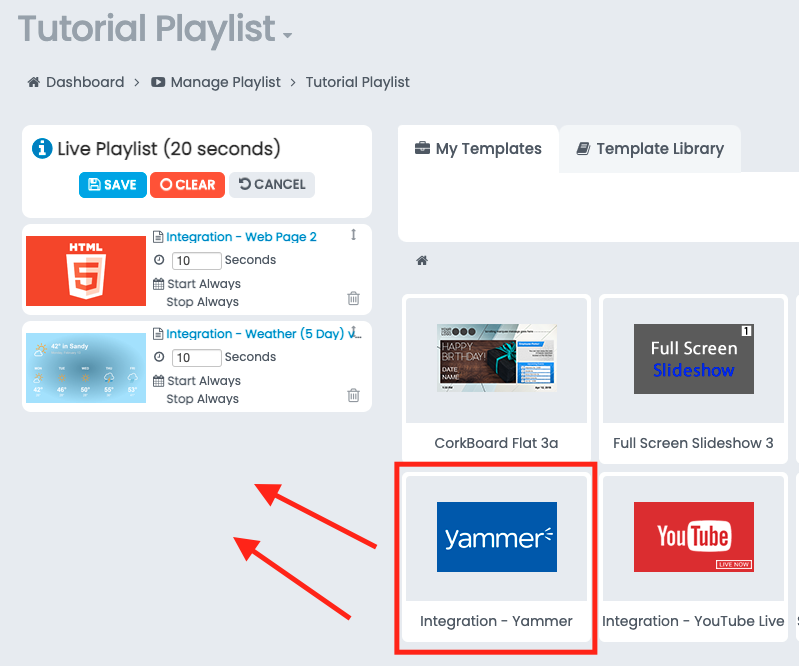The width and height of the screenshot is (799, 666).
Task: Click CorkBoard Flat 3a label
Action: click(x=496, y=443)
